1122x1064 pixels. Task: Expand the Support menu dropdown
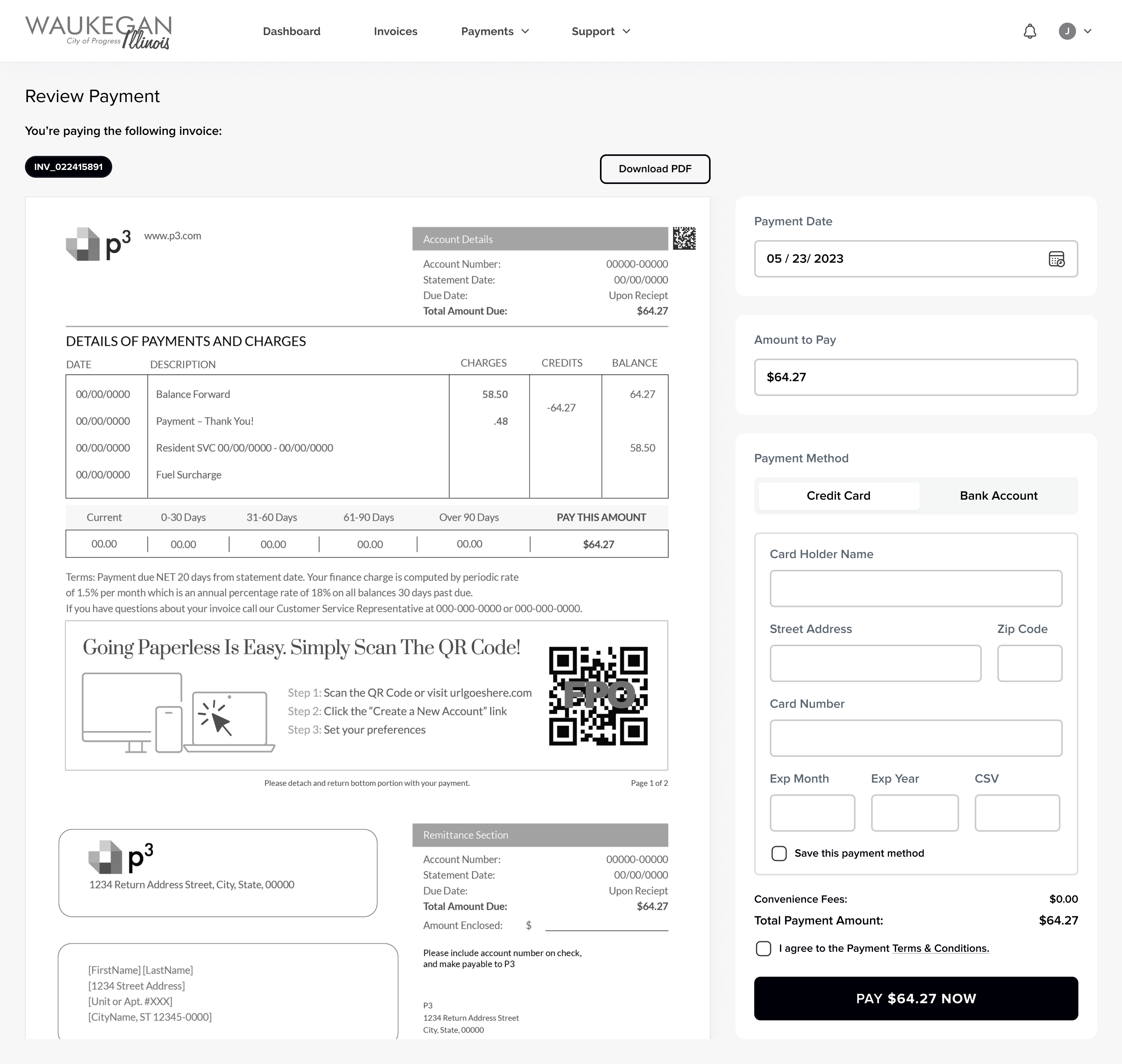(600, 31)
